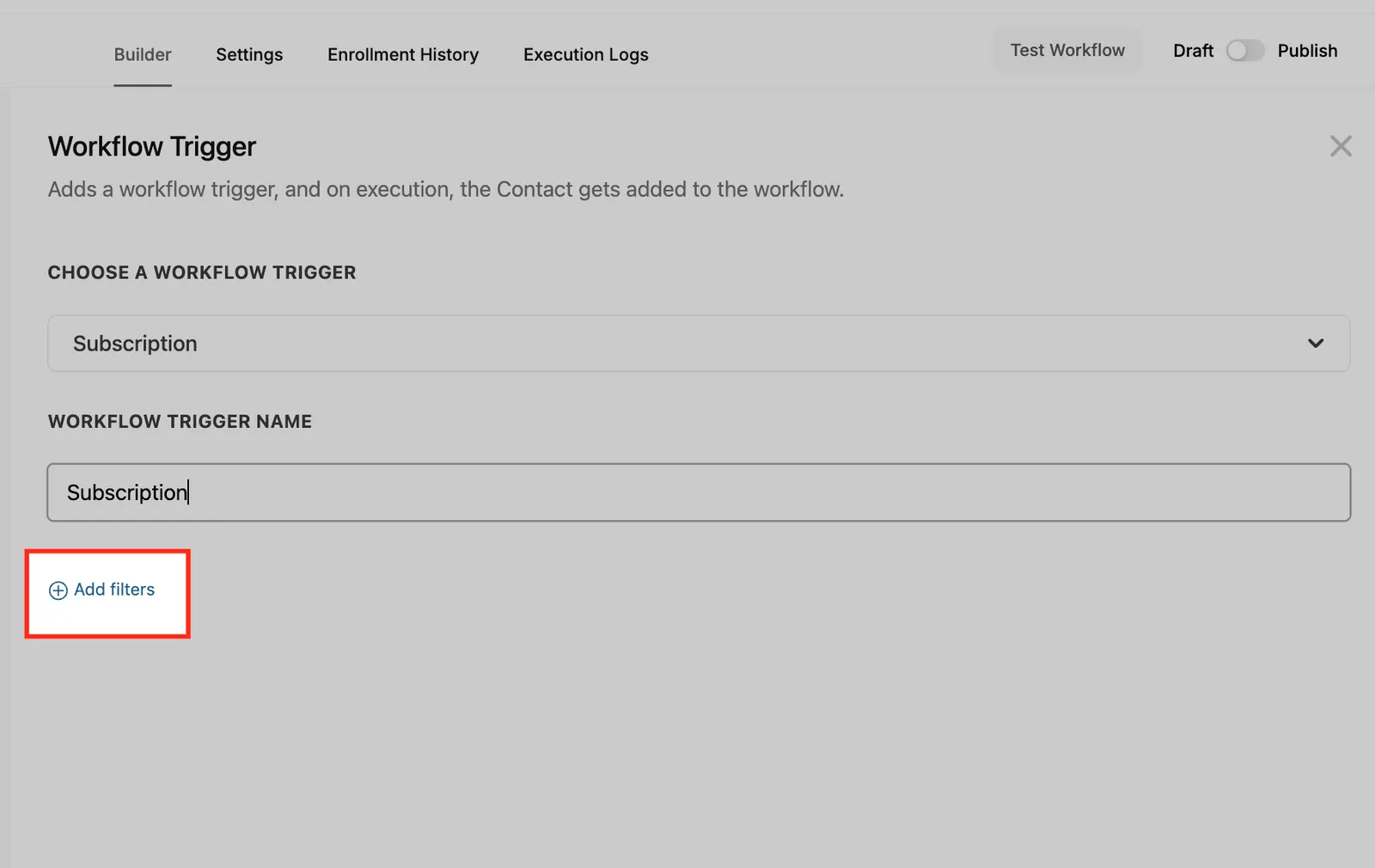This screenshot has width=1375, height=868.
Task: Click the WORKFLOW TRIGGER NAME label
Action: coord(180,421)
